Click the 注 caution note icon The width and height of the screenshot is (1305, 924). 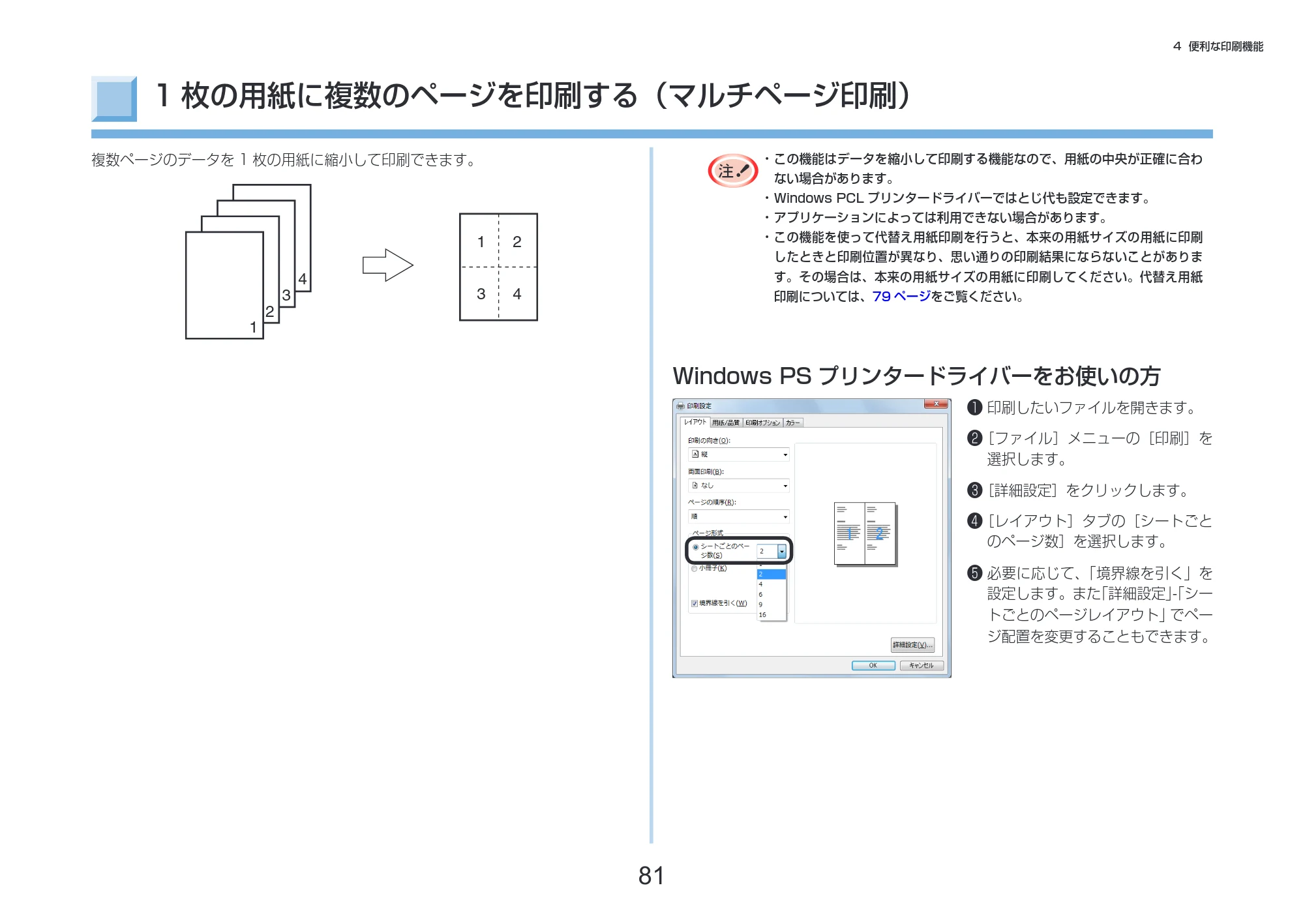733,171
